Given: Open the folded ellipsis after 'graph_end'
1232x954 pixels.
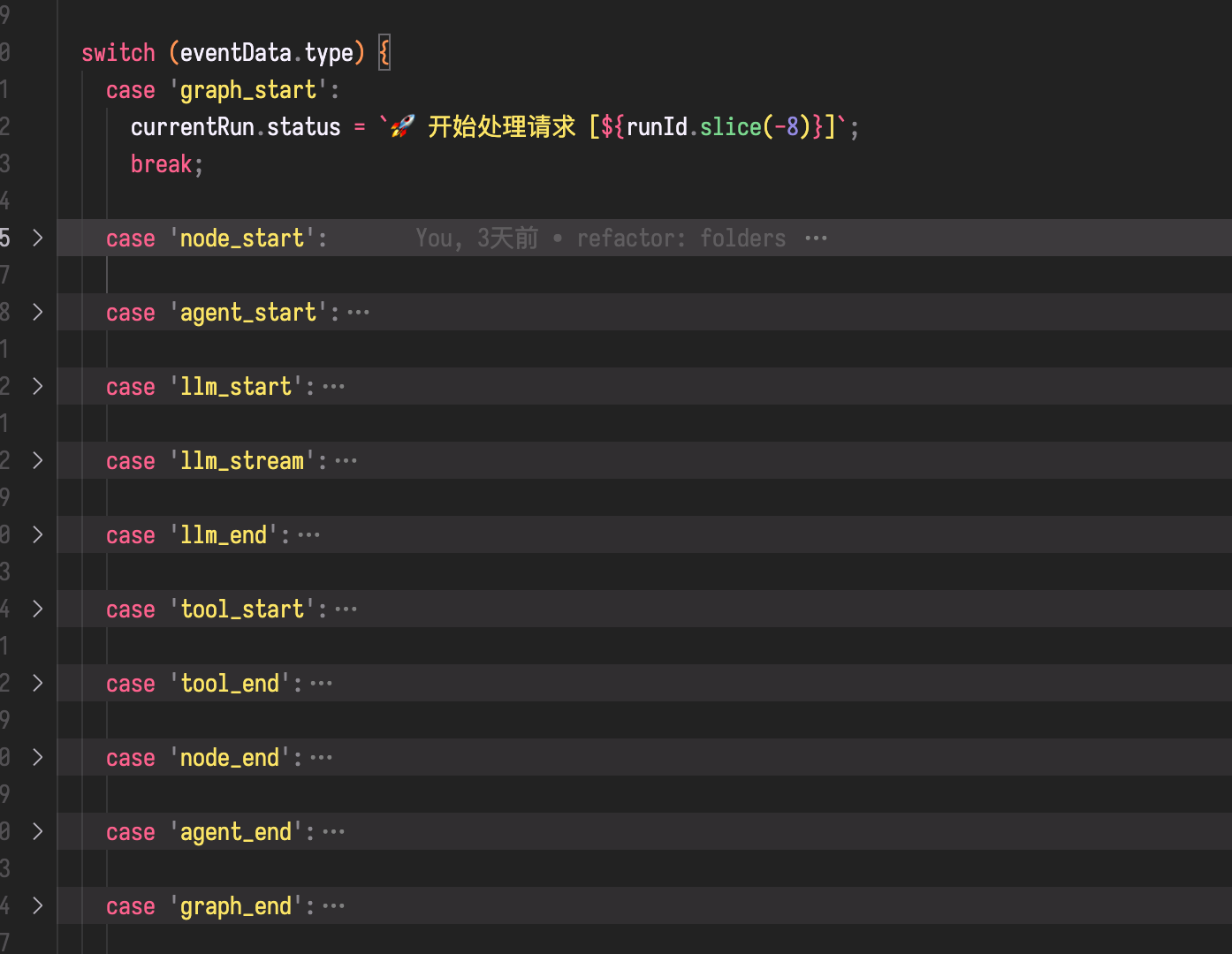Looking at the screenshot, I should pos(334,906).
